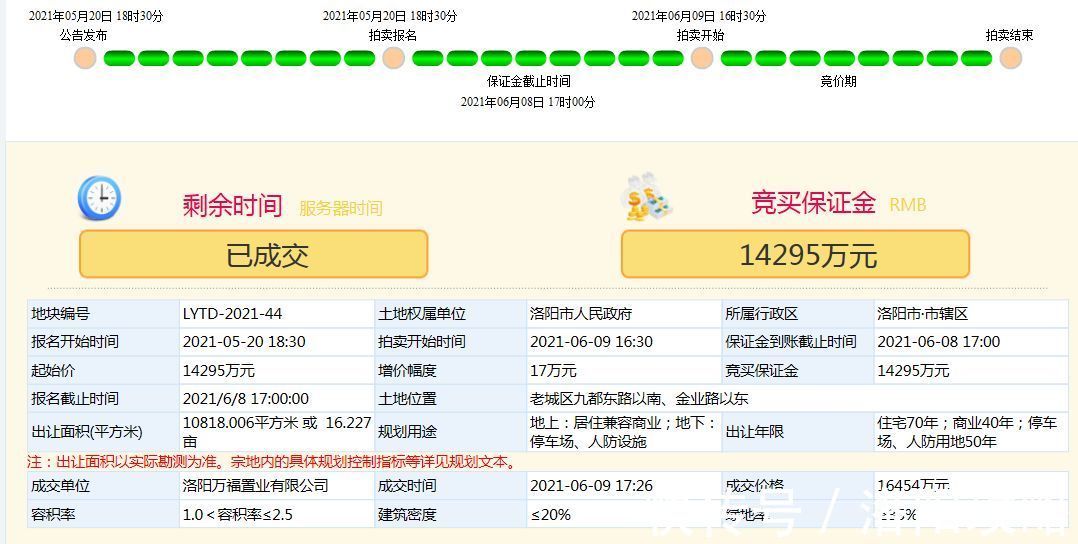Image resolution: width=1078 pixels, height=544 pixels.
Task: Click the clock icon beside 剩余时间
Action: (99, 198)
